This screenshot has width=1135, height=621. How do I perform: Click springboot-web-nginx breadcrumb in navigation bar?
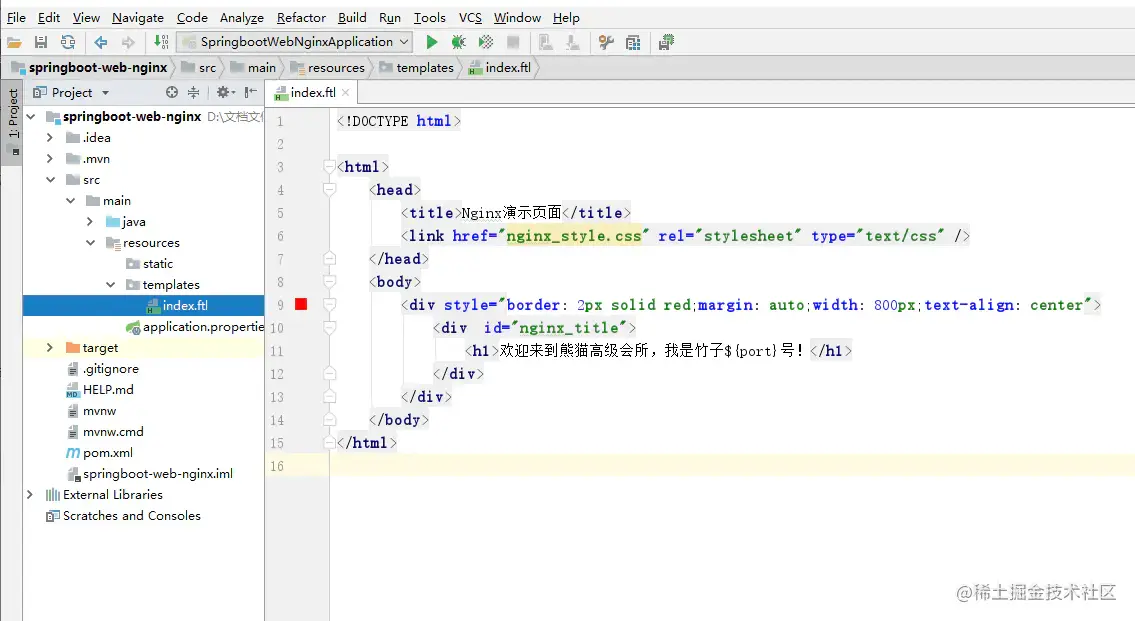[90, 67]
